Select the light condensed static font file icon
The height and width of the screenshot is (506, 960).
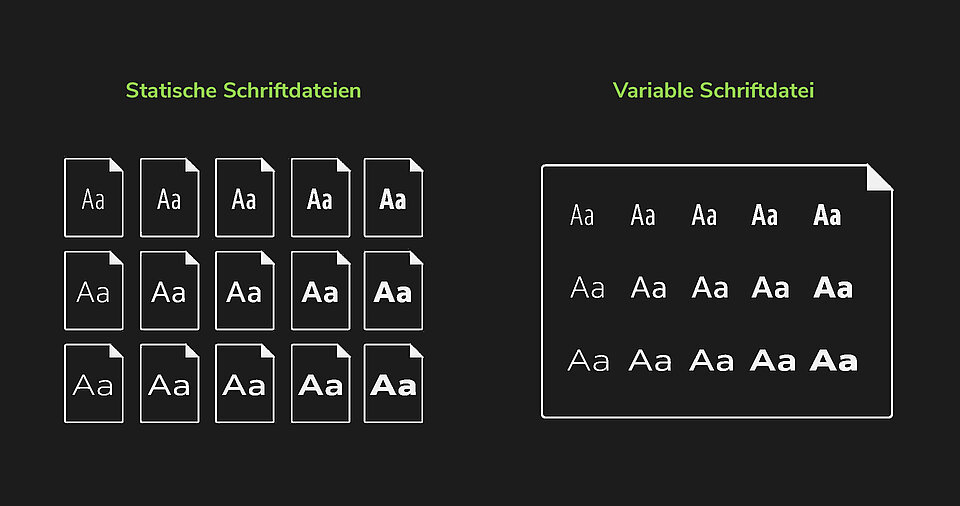[170, 198]
